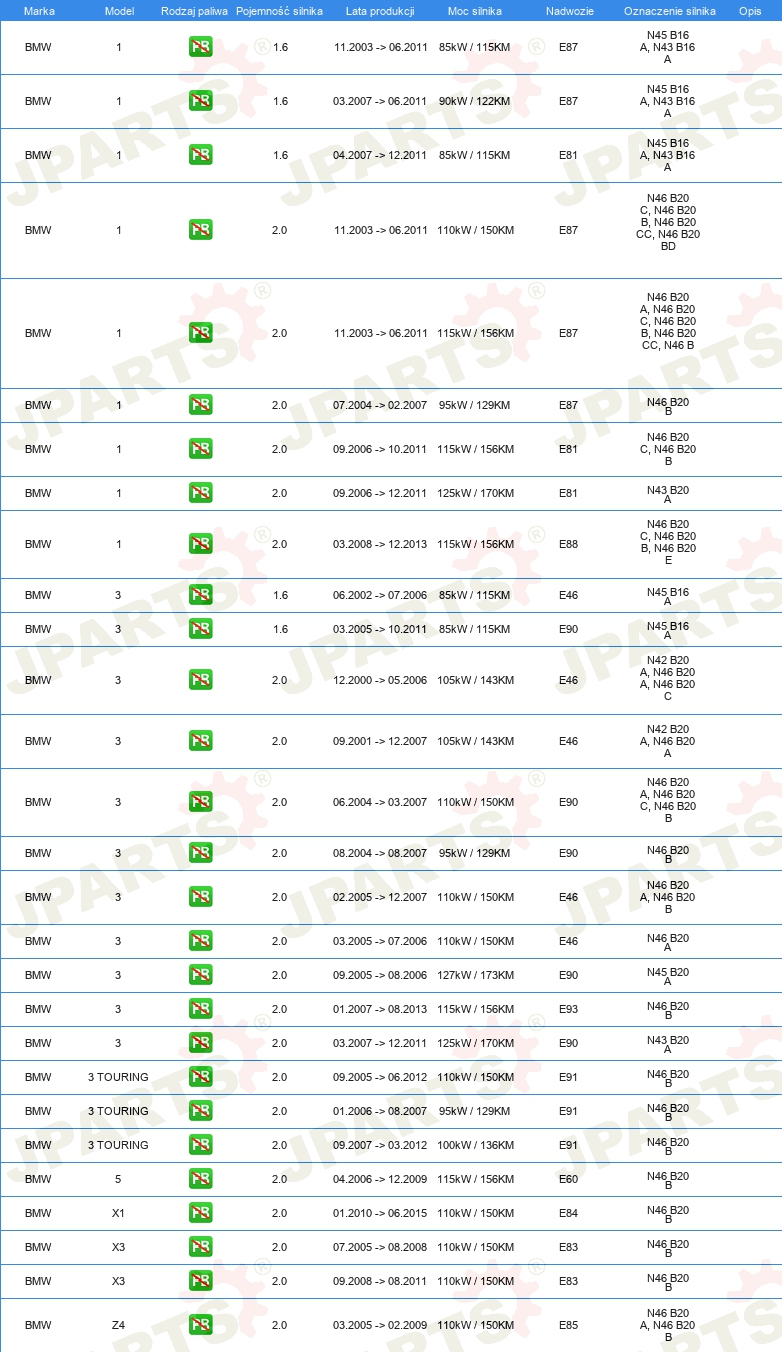The width and height of the screenshot is (782, 1352).
Task: Click the 'Opis' column header
Action: point(750,10)
